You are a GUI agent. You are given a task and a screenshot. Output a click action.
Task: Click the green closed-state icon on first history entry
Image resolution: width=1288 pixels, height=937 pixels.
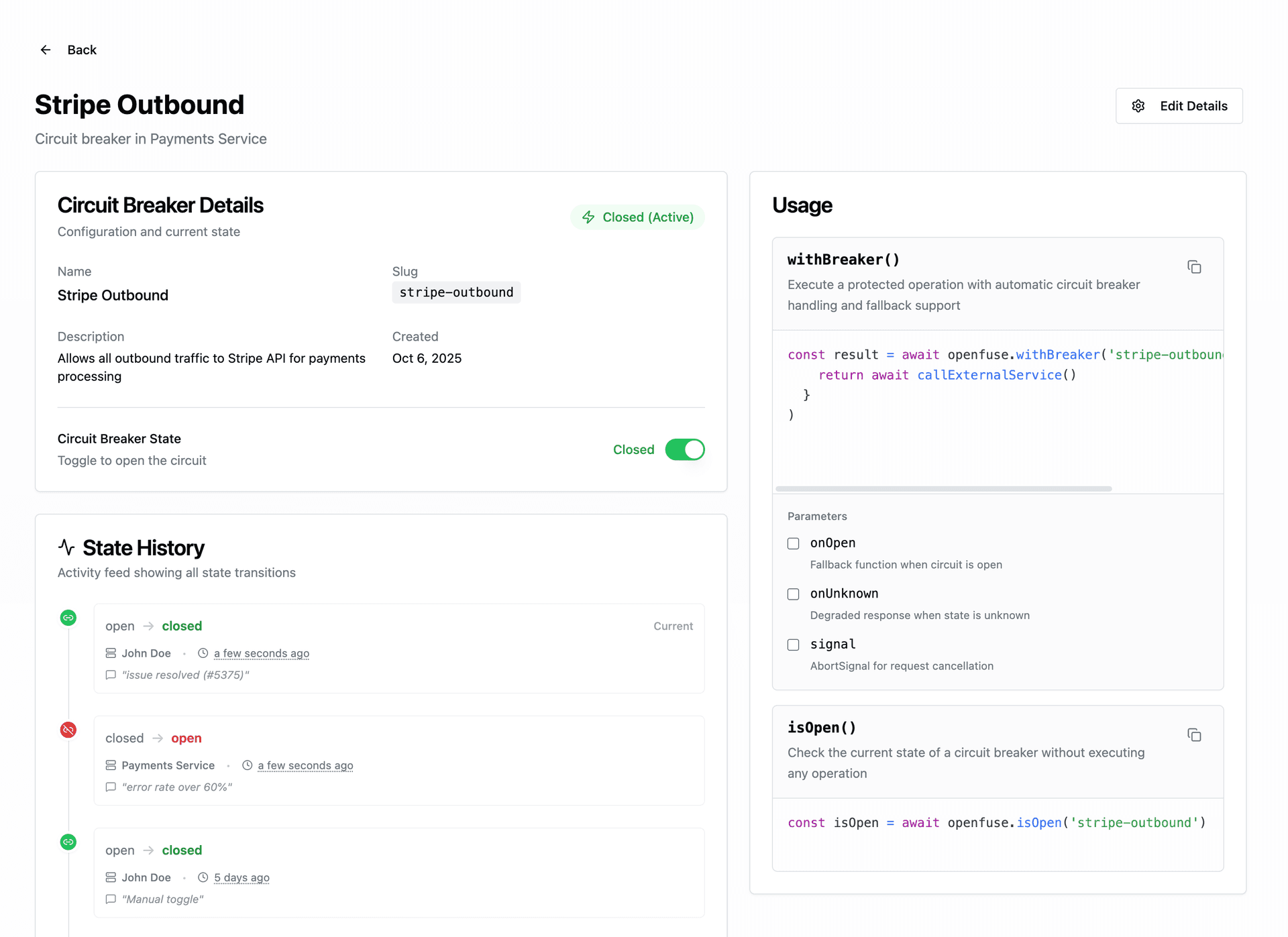tap(68, 617)
